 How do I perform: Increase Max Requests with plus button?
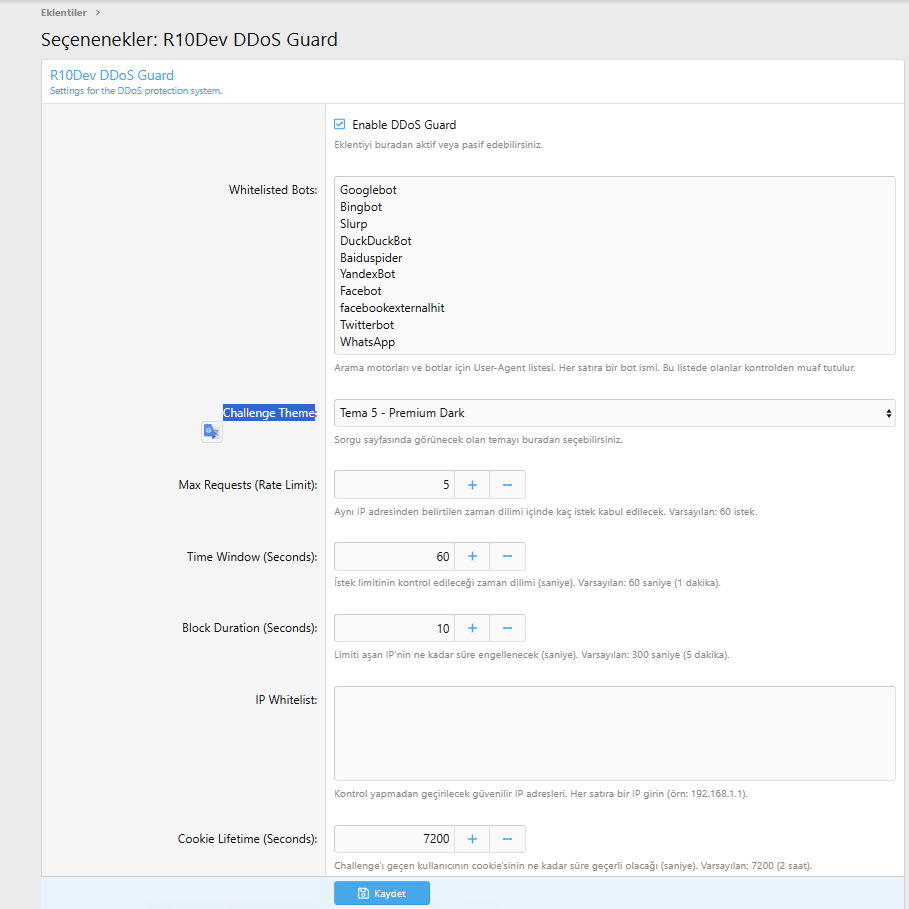coord(472,485)
